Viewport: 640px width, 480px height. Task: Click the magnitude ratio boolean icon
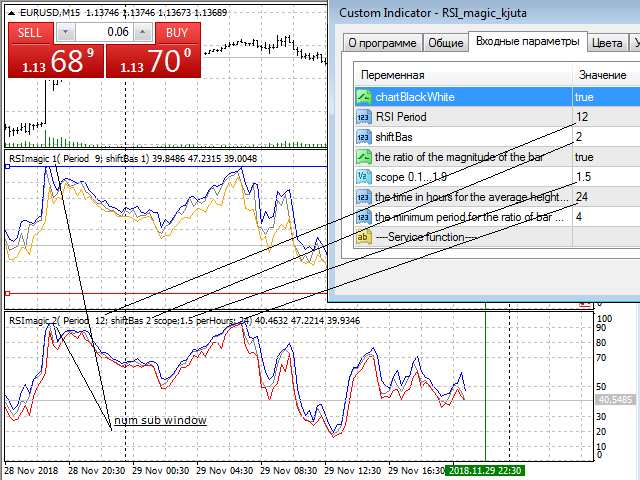pos(364,157)
